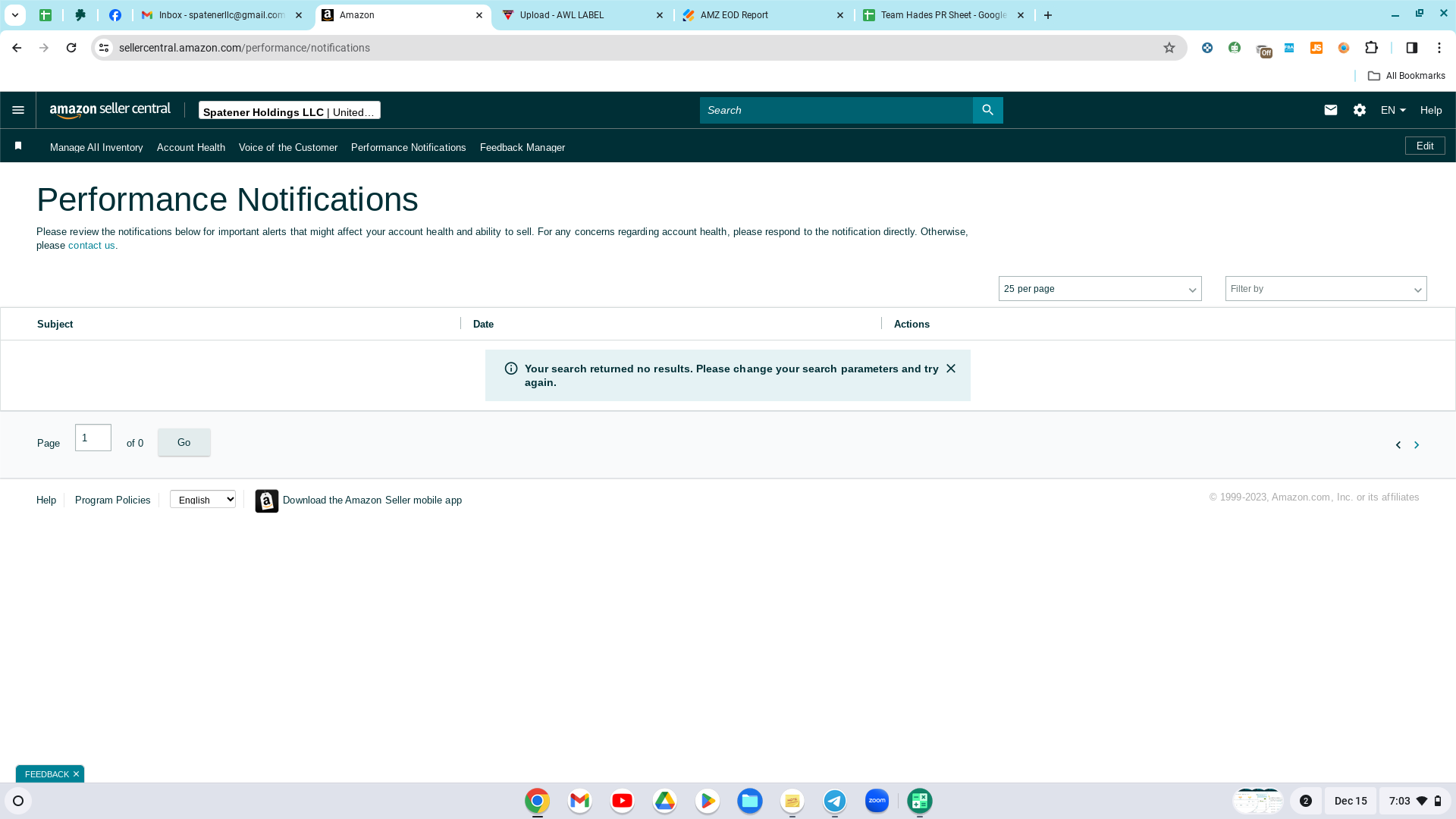Open the Help link in the header
This screenshot has width=1456, height=819.
pyautogui.click(x=1431, y=110)
